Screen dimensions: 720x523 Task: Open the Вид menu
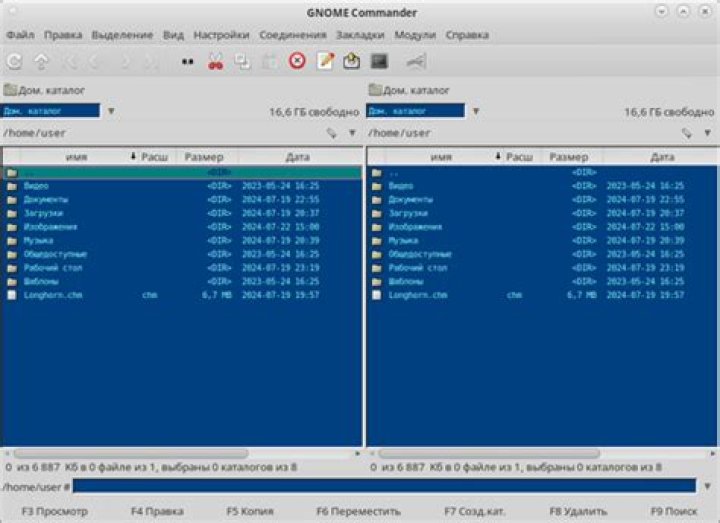pos(174,35)
